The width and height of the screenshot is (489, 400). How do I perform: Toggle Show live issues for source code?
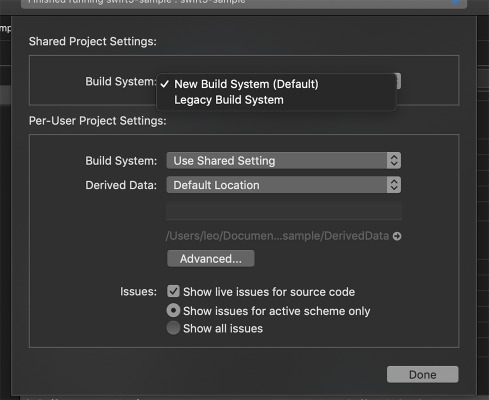point(173,291)
